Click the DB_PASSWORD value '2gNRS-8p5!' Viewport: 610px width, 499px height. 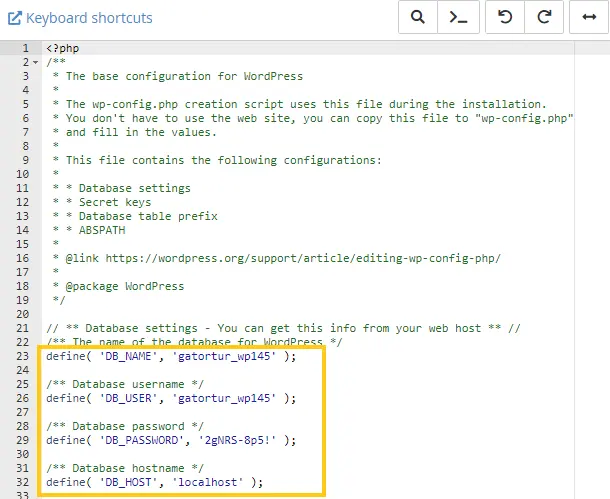tap(237, 440)
